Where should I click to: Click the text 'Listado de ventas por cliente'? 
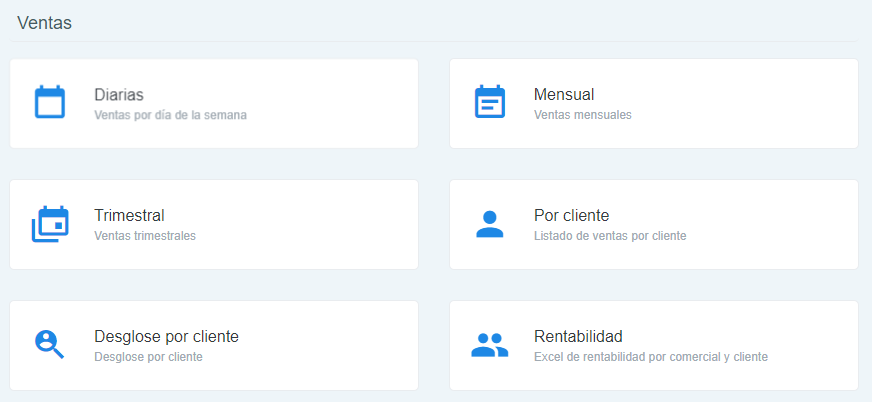pos(610,236)
